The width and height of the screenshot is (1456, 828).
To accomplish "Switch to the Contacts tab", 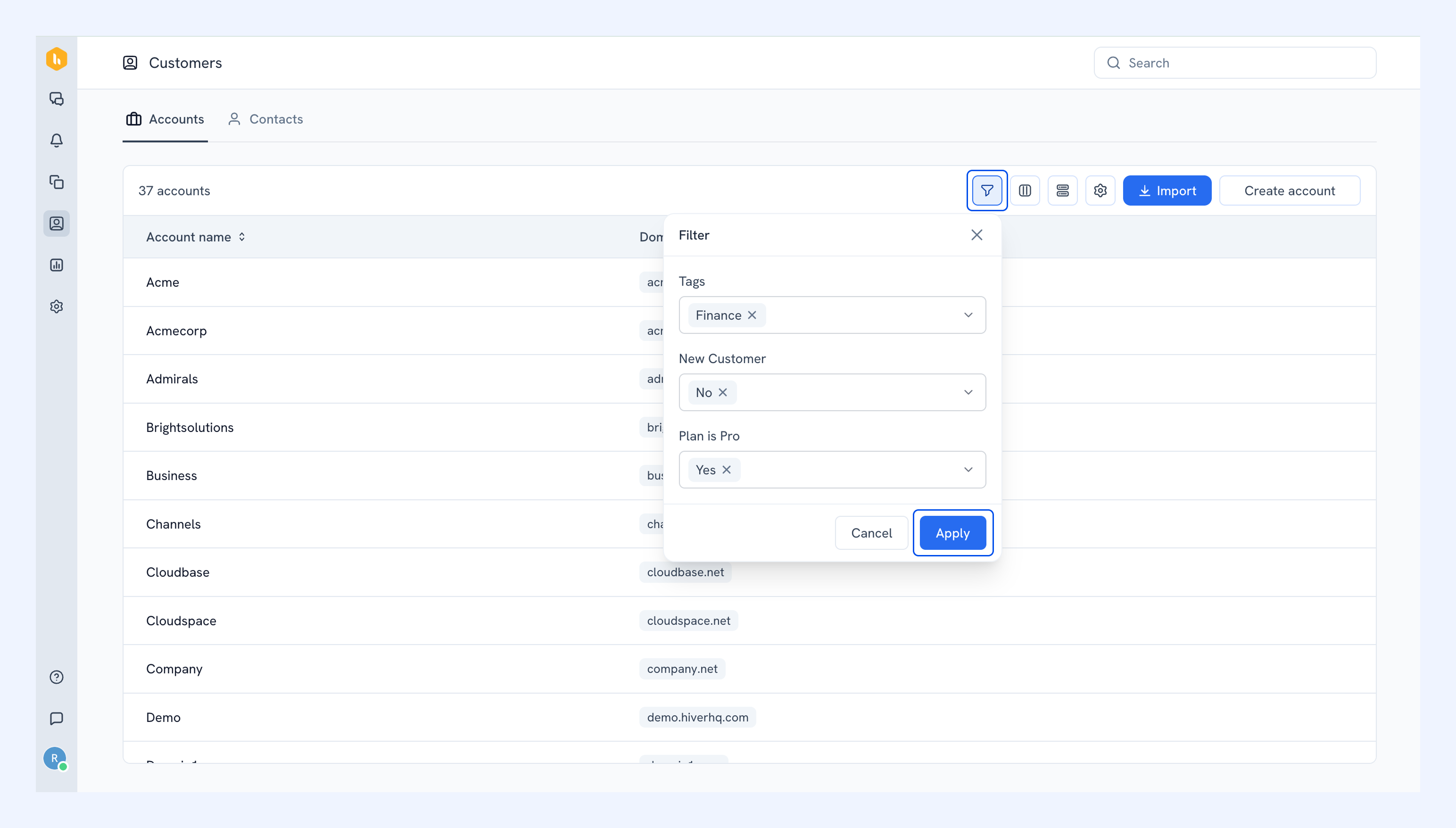I will point(265,119).
